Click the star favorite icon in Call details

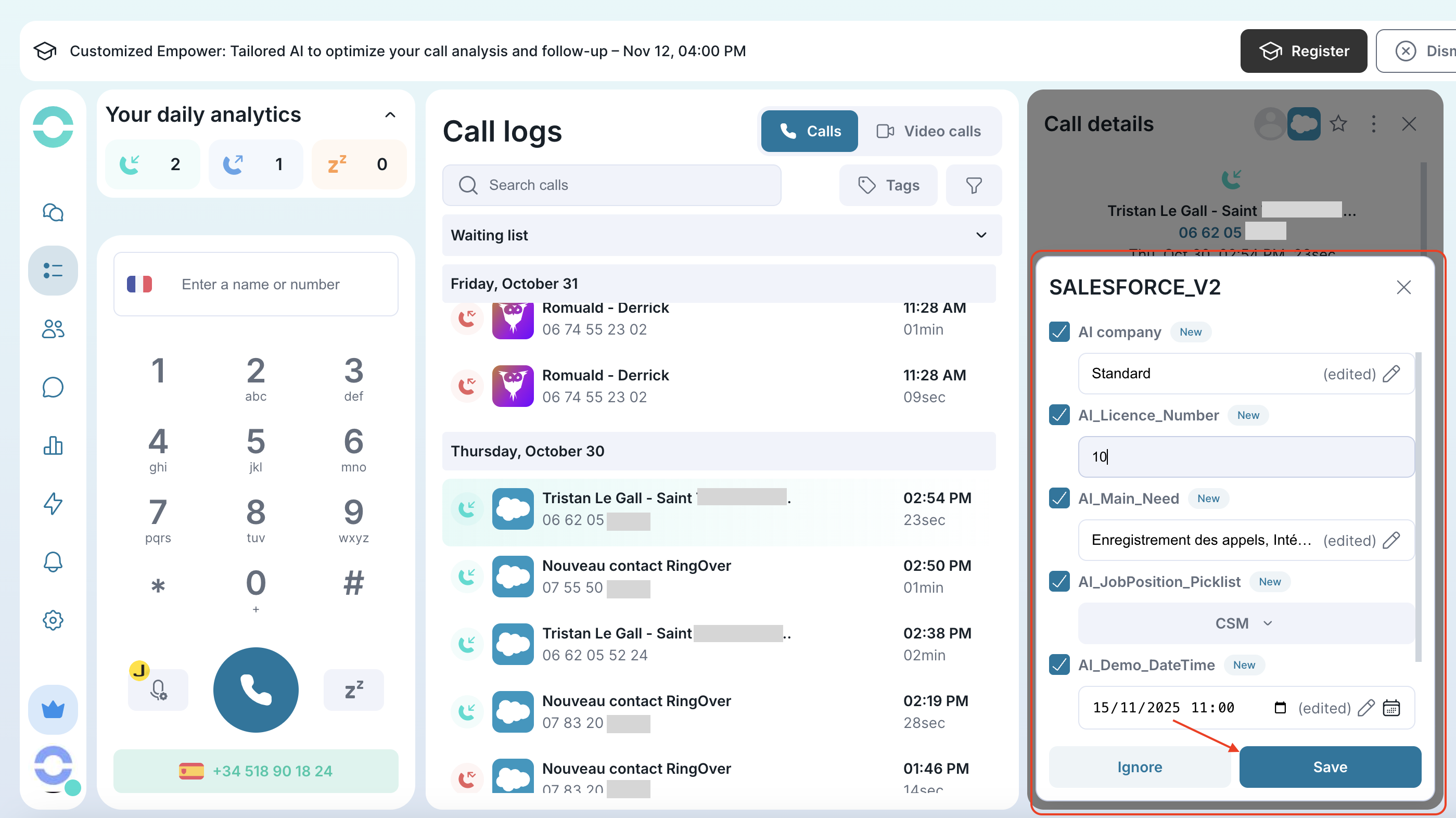tap(1338, 124)
